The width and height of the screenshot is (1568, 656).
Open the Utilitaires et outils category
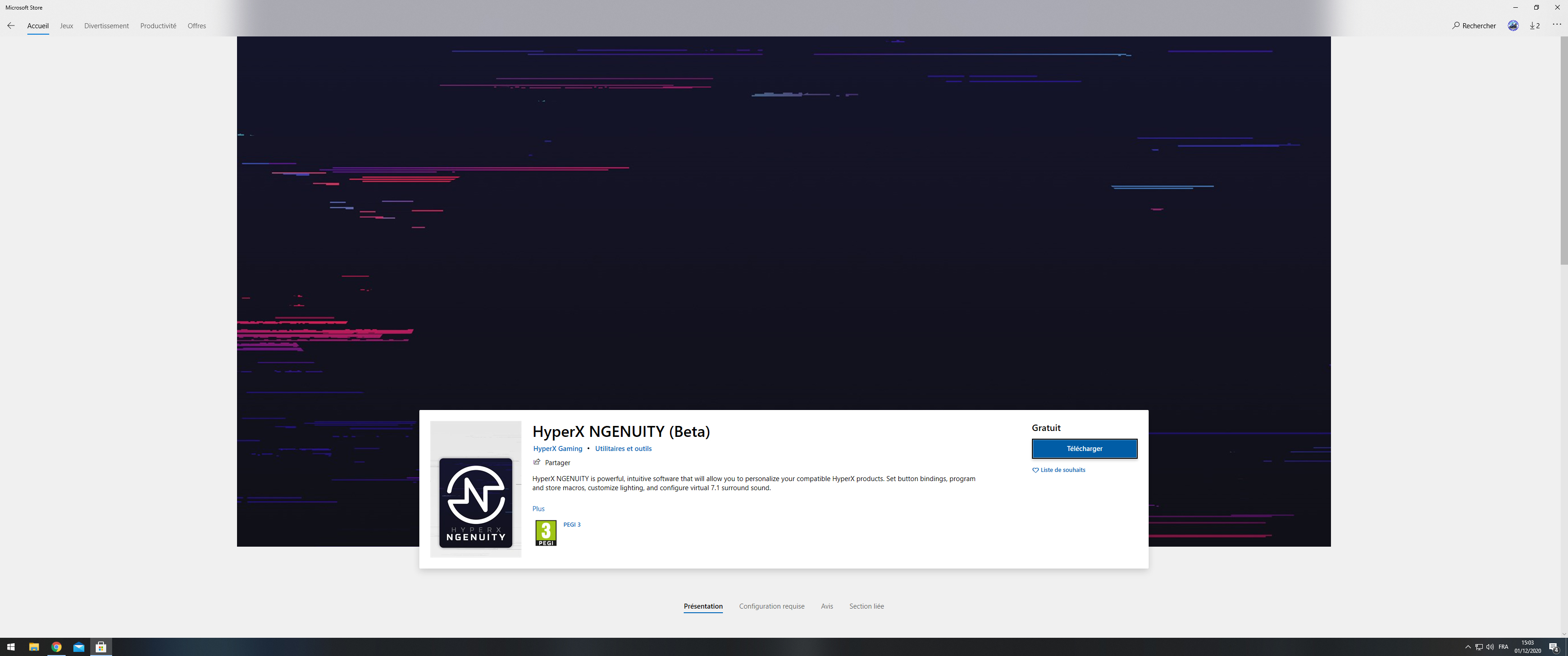623,448
